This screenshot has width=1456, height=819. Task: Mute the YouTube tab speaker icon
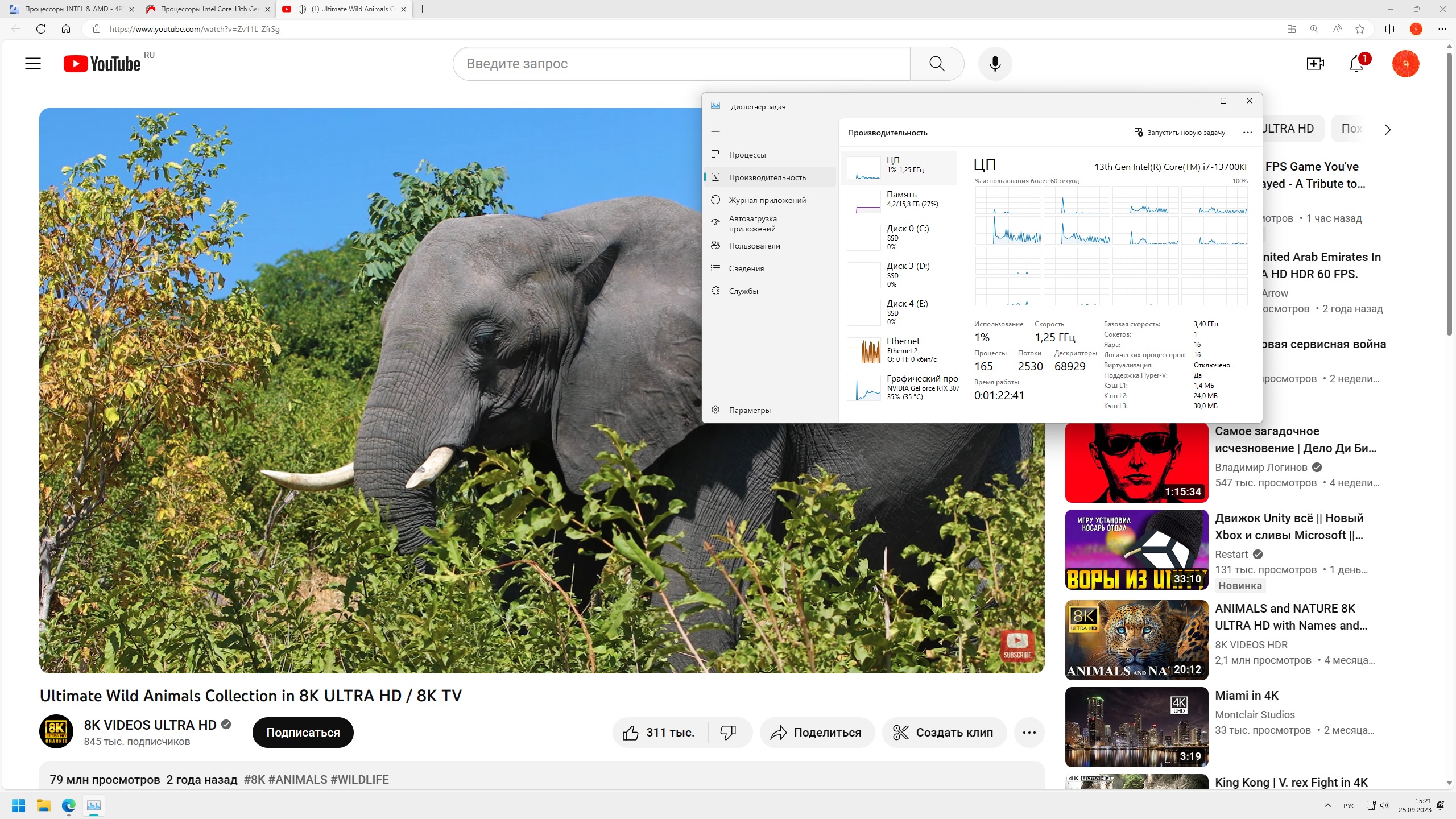pyautogui.click(x=301, y=9)
